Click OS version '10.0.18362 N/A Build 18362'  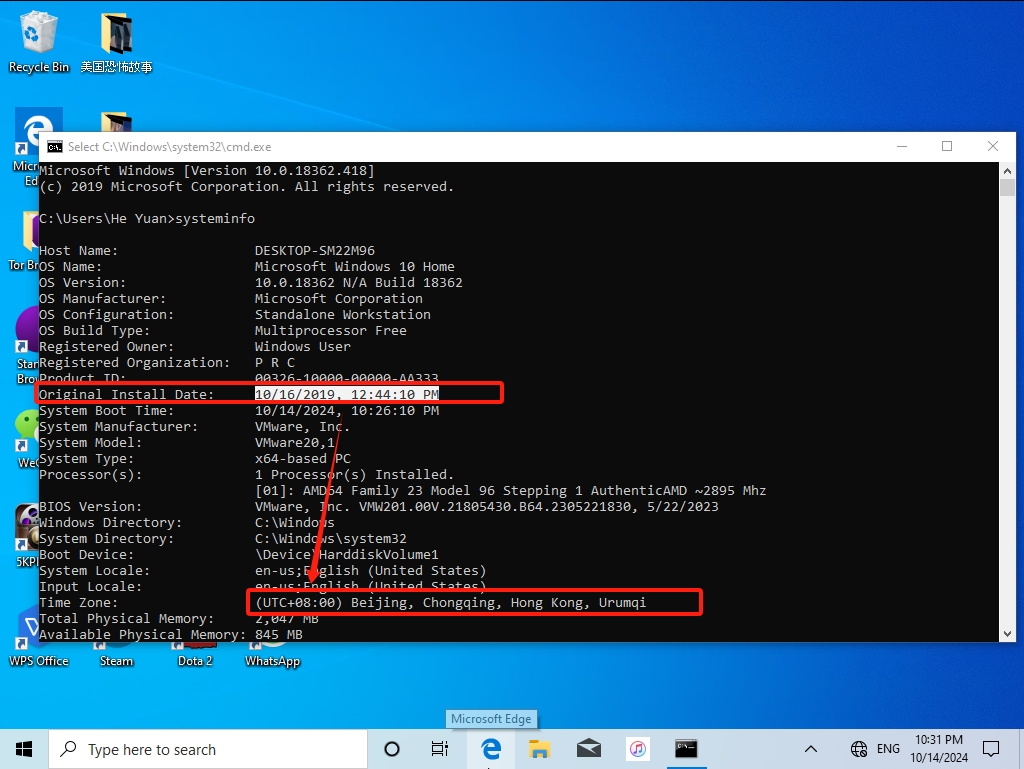pyautogui.click(x=359, y=283)
